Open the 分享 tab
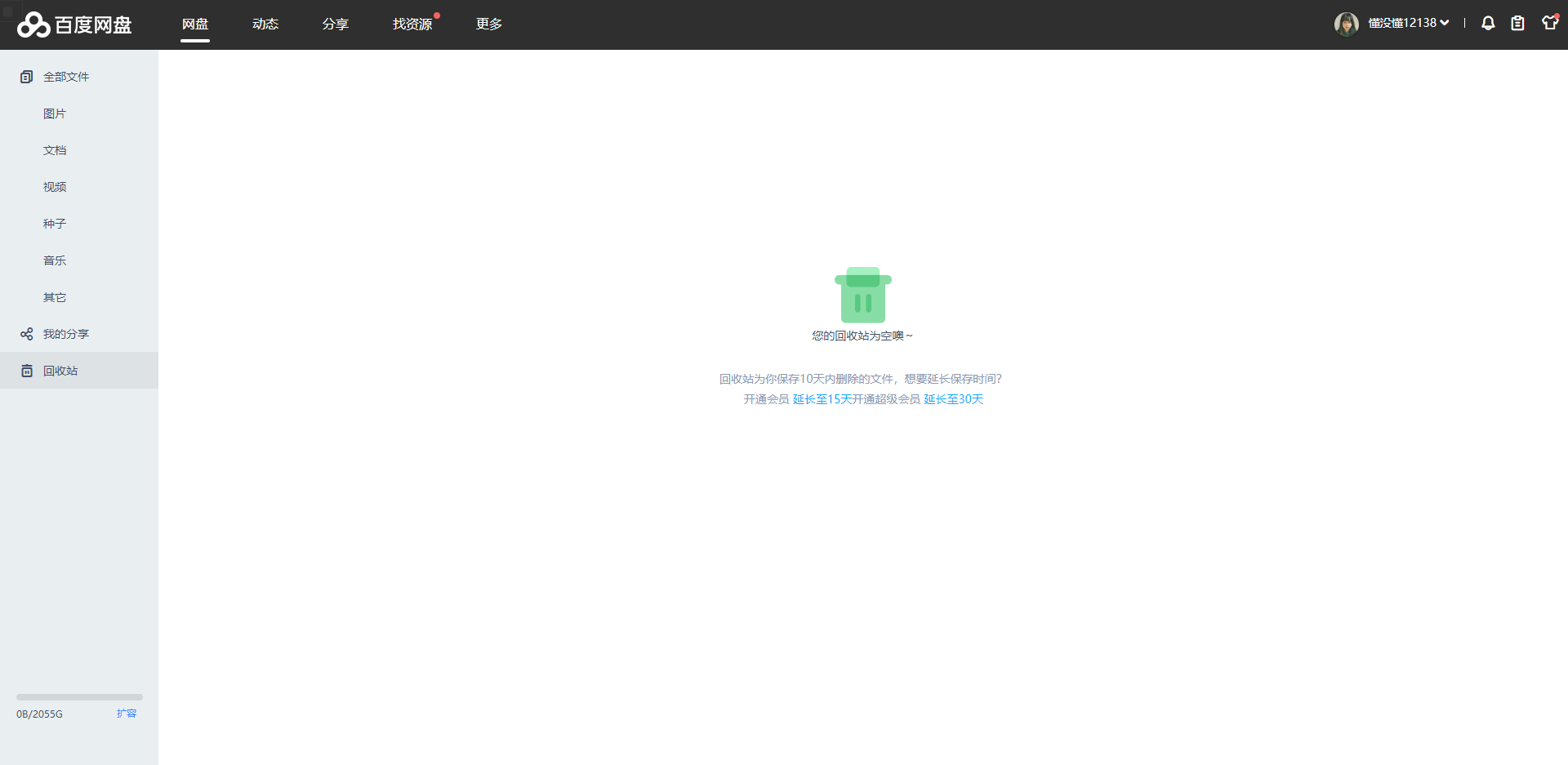Viewport: 1568px width, 765px height. point(336,24)
